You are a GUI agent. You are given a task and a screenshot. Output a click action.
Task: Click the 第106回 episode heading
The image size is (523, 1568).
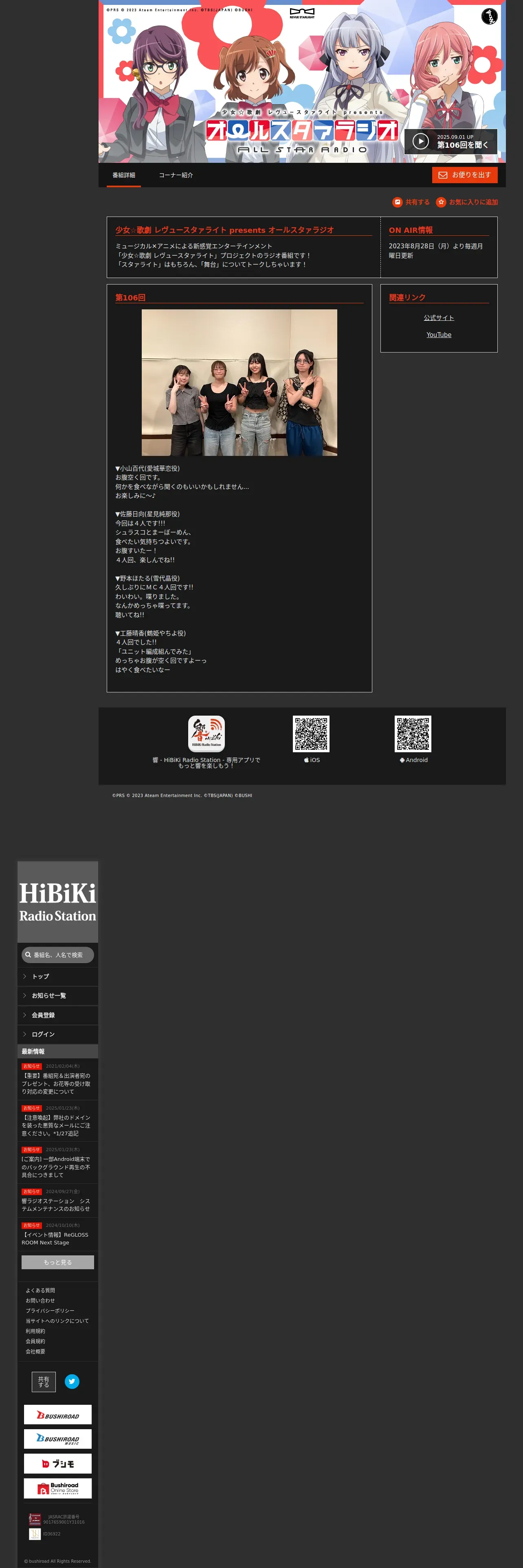(x=130, y=298)
